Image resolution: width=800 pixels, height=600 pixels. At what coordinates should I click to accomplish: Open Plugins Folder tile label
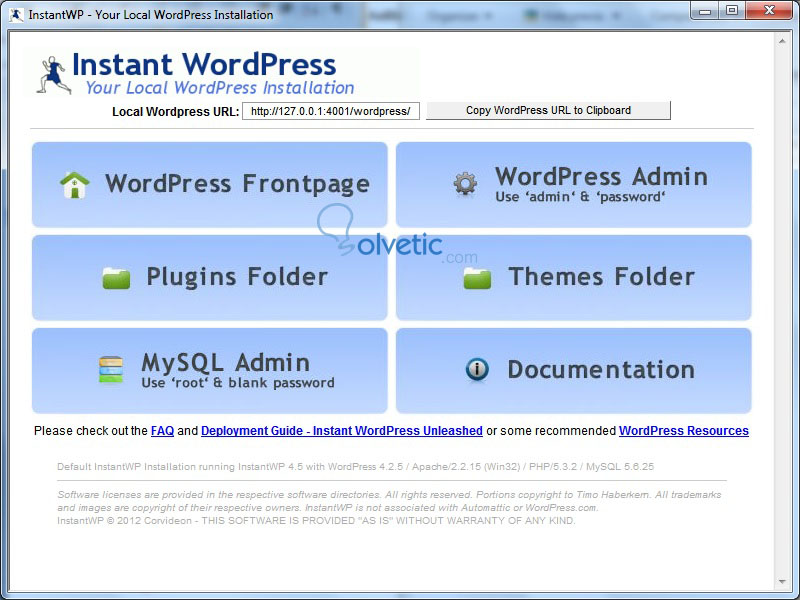tap(237, 277)
